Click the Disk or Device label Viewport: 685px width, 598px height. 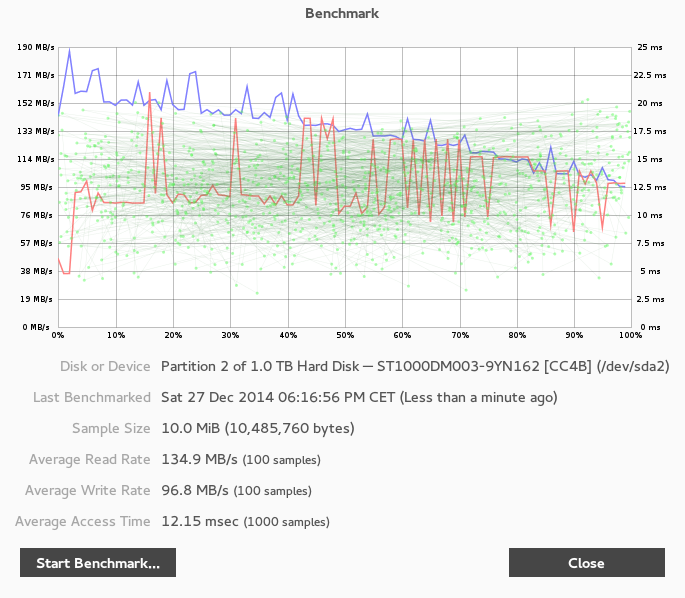pos(105,367)
